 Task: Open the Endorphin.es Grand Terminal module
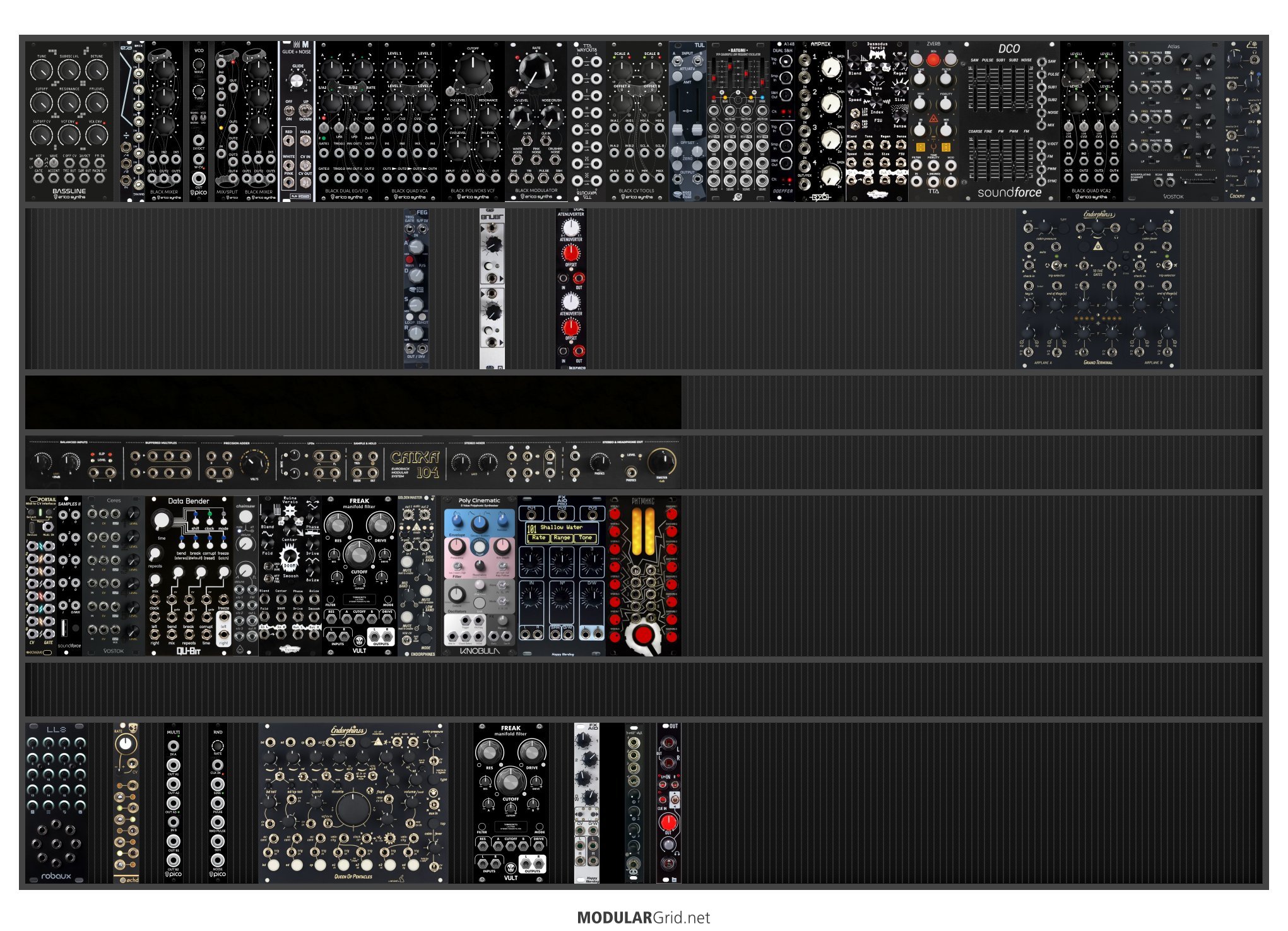1098,288
